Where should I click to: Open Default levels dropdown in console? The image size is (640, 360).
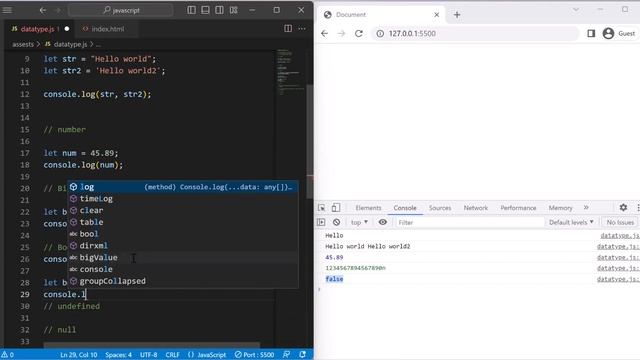571,222
